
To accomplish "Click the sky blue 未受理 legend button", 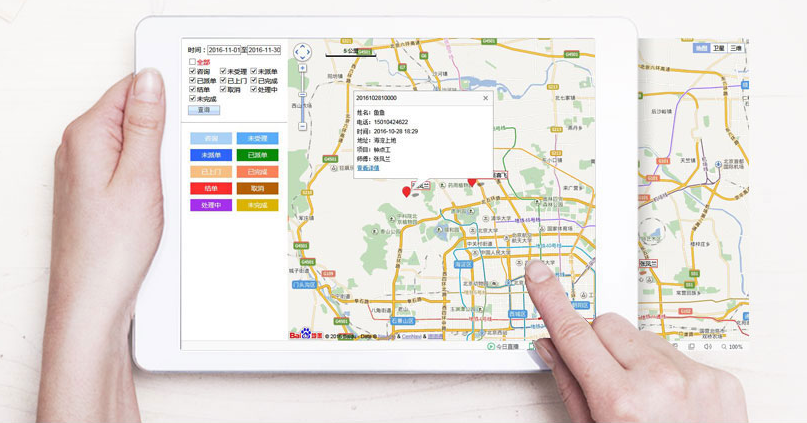I will tap(257, 138).
